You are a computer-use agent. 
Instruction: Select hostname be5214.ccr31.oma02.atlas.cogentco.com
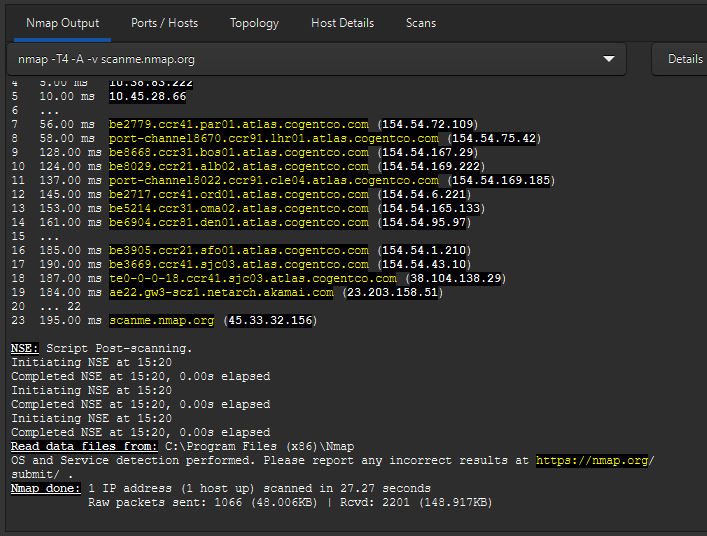239,208
